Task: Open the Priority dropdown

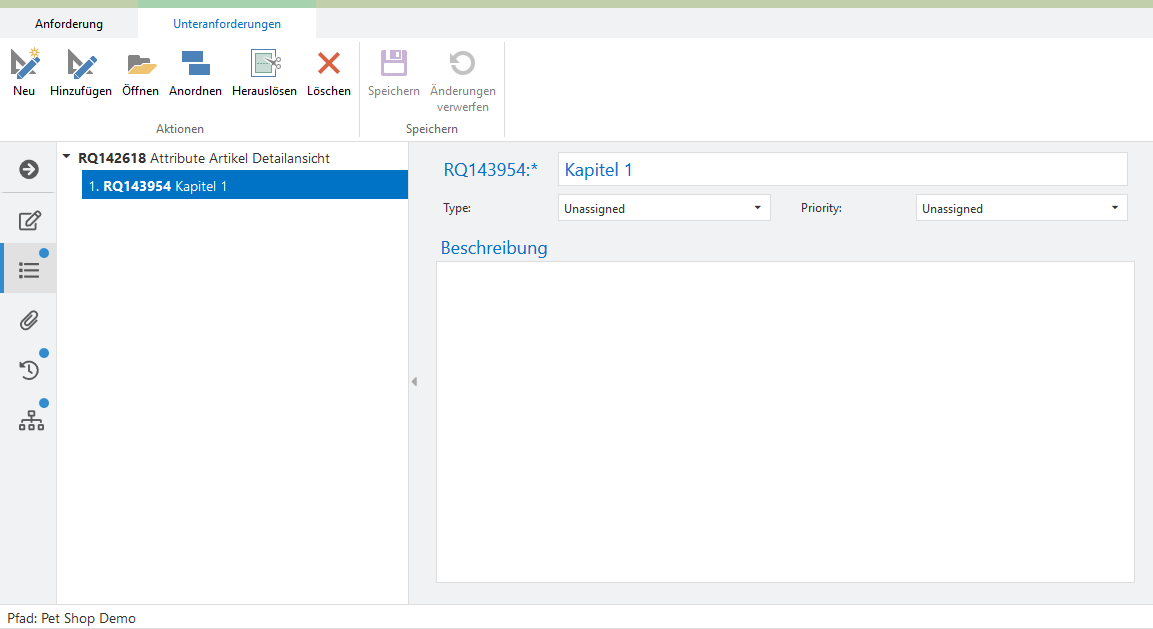Action: (1021, 208)
